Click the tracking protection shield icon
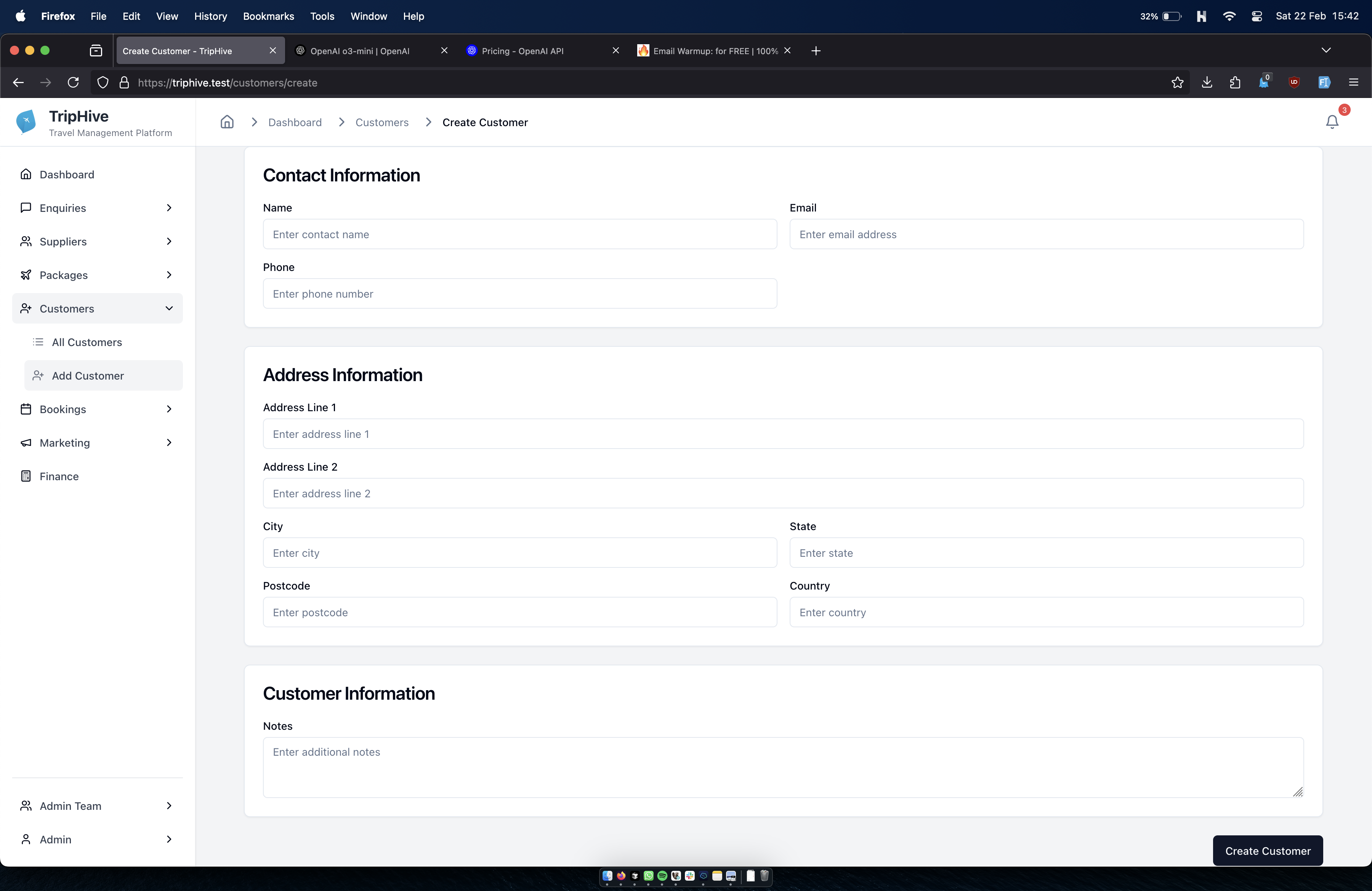The image size is (1372, 891). click(x=103, y=82)
